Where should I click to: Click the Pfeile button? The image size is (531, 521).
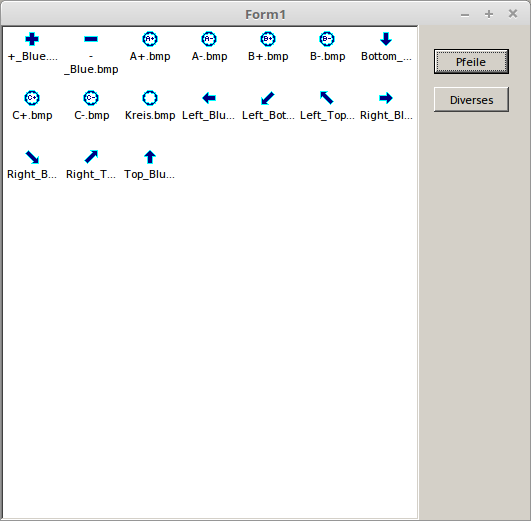(471, 62)
